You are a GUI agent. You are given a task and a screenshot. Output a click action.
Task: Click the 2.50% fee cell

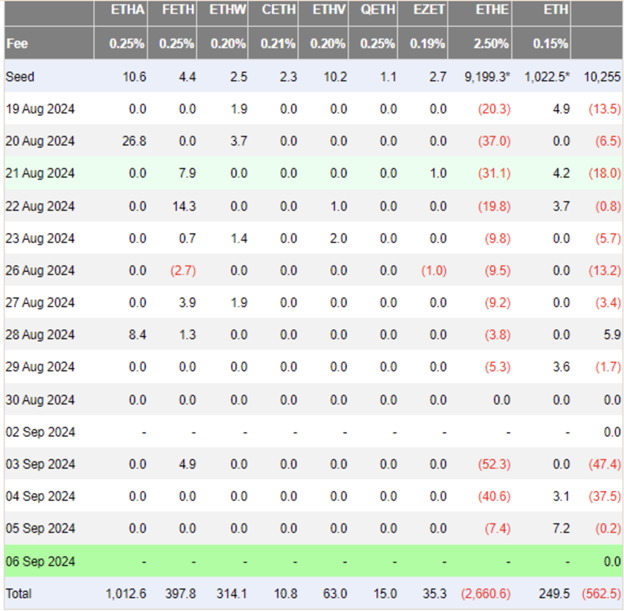[490, 44]
